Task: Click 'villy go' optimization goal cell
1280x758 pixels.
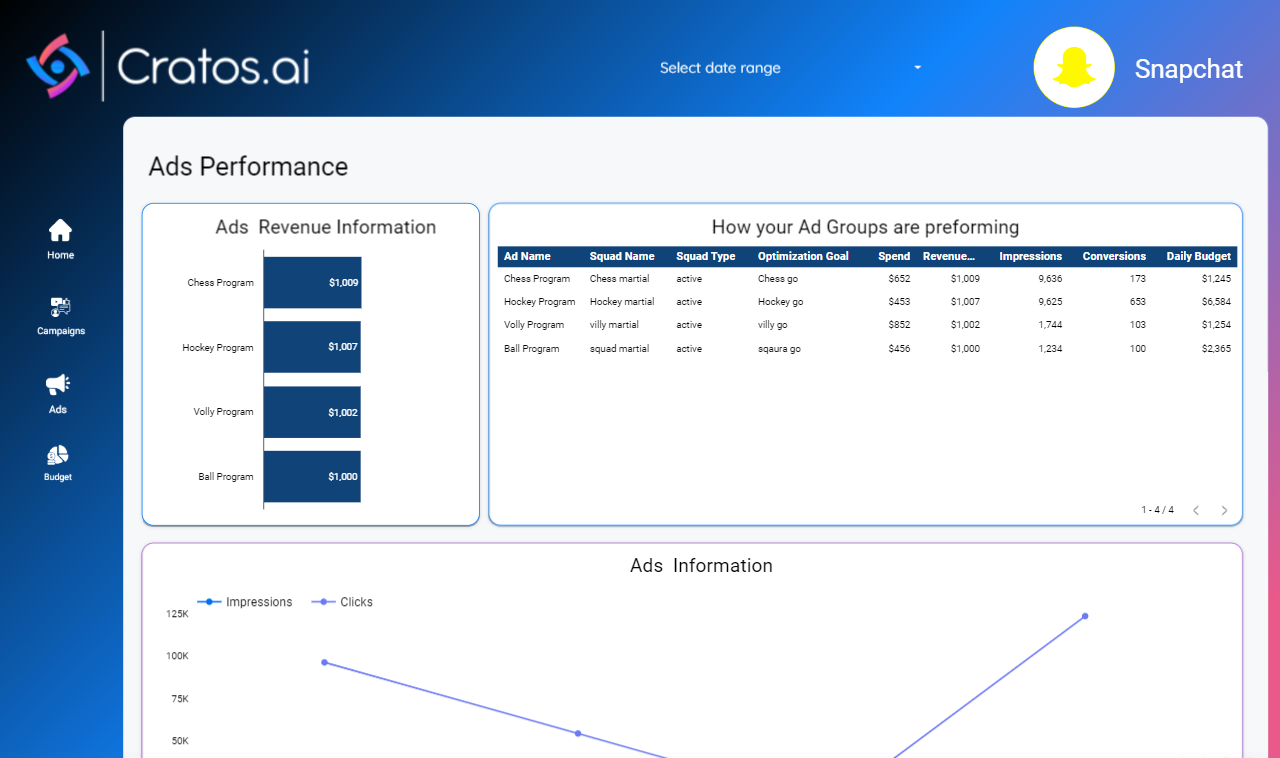Action: click(x=772, y=325)
